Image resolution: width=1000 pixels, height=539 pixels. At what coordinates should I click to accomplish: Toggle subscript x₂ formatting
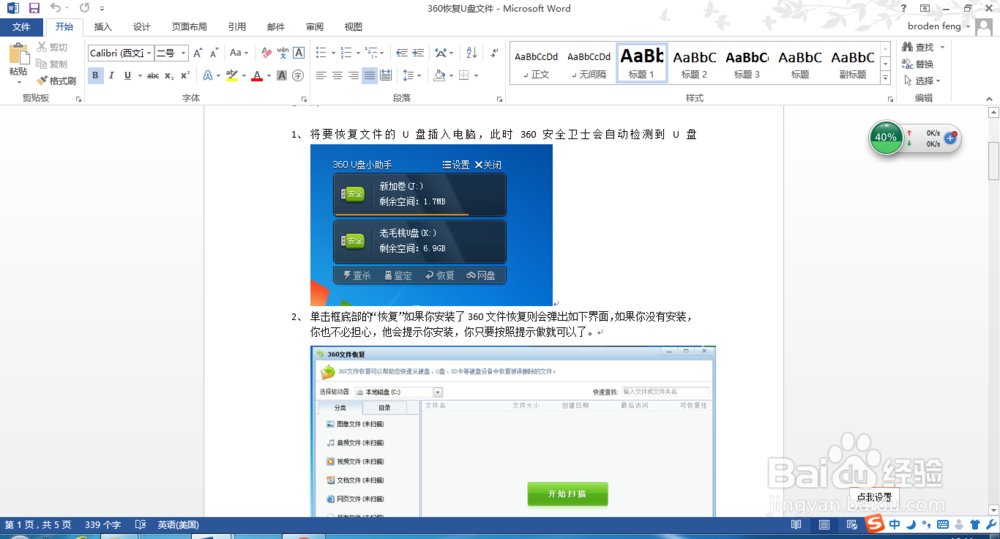click(x=169, y=75)
